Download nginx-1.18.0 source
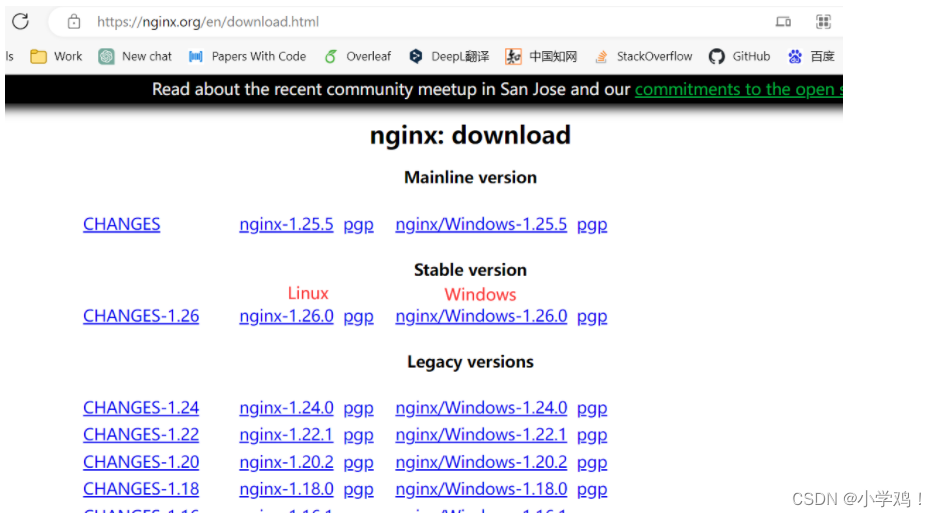This screenshot has width=936, height=517. 287,489
